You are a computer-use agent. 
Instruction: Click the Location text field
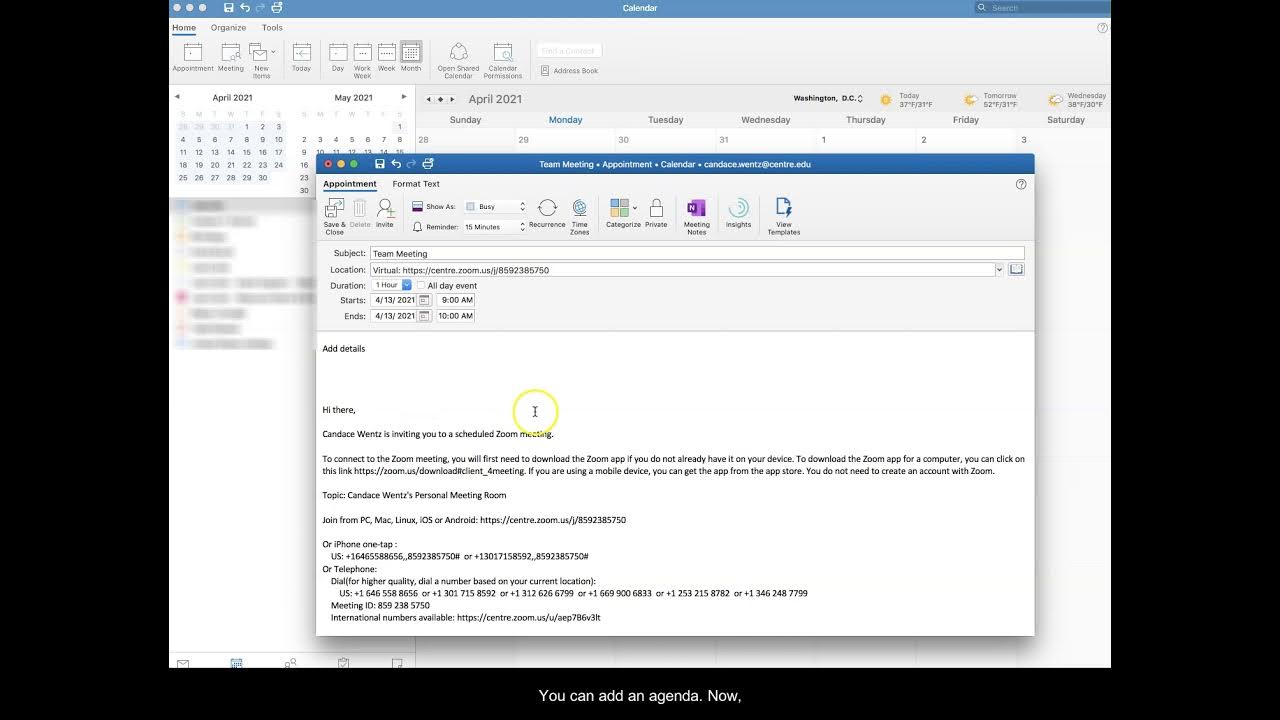[682, 270]
